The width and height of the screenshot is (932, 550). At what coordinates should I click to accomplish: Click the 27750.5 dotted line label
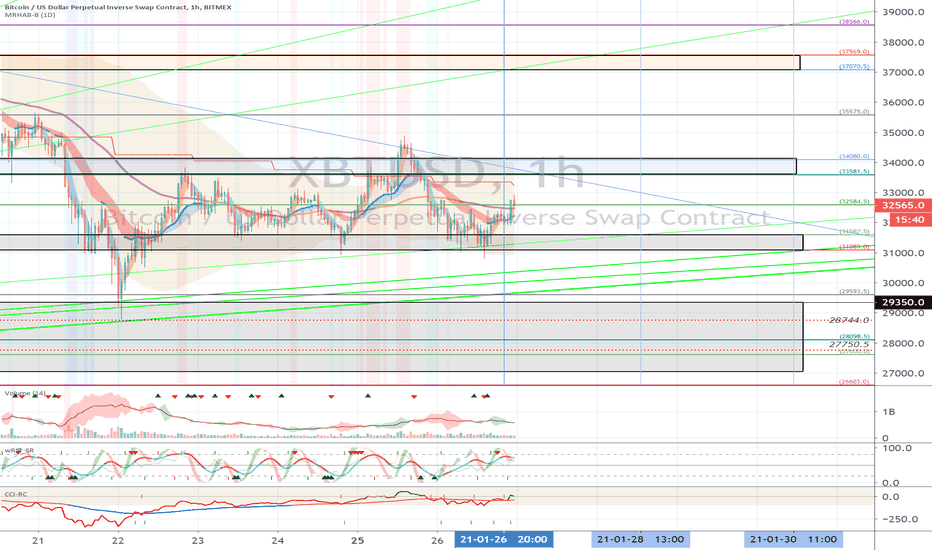pyautogui.click(x=849, y=344)
